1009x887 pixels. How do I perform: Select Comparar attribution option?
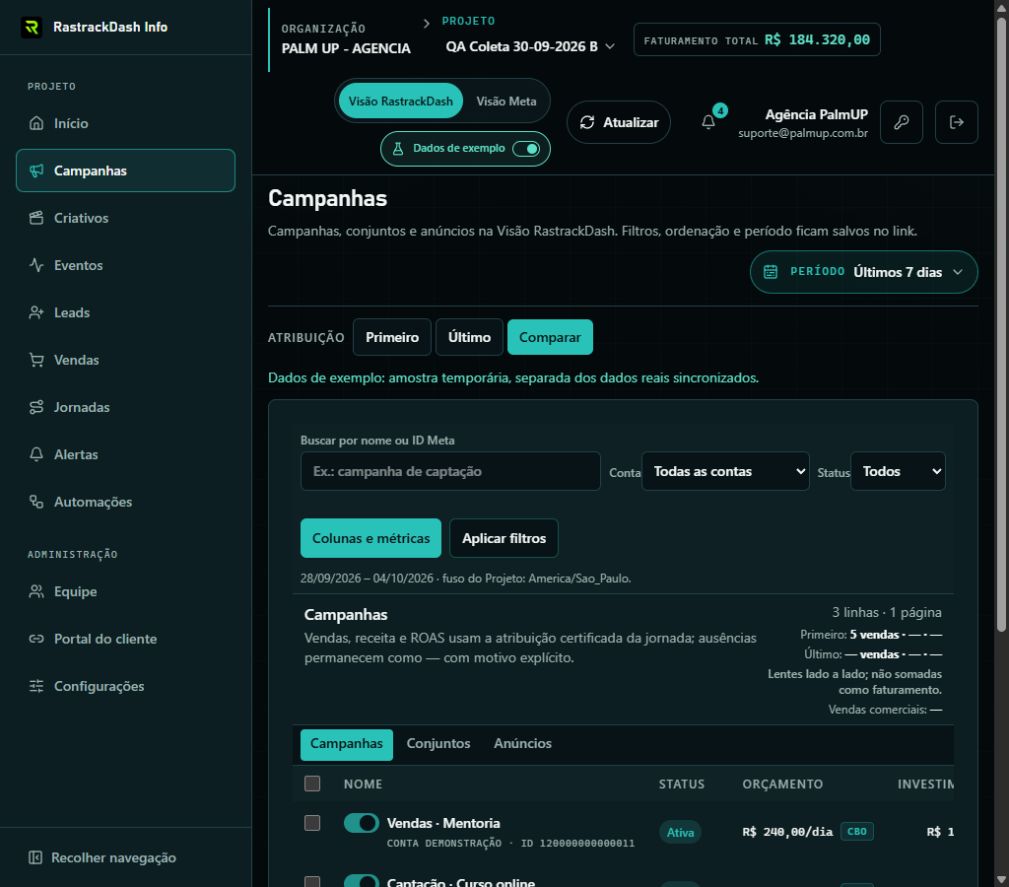pos(550,337)
